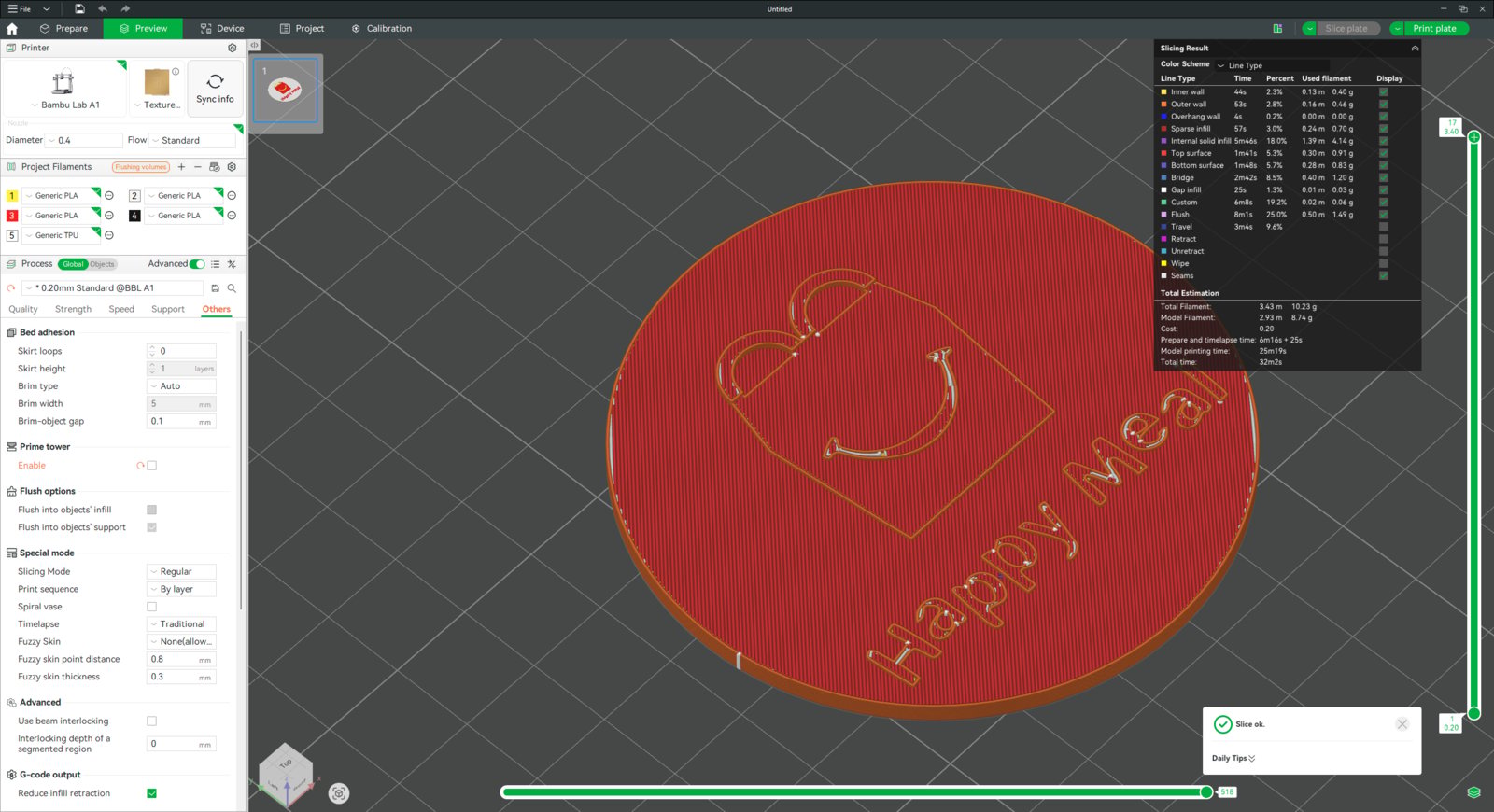
Task: Open the Brim type dropdown
Action: pos(181,386)
